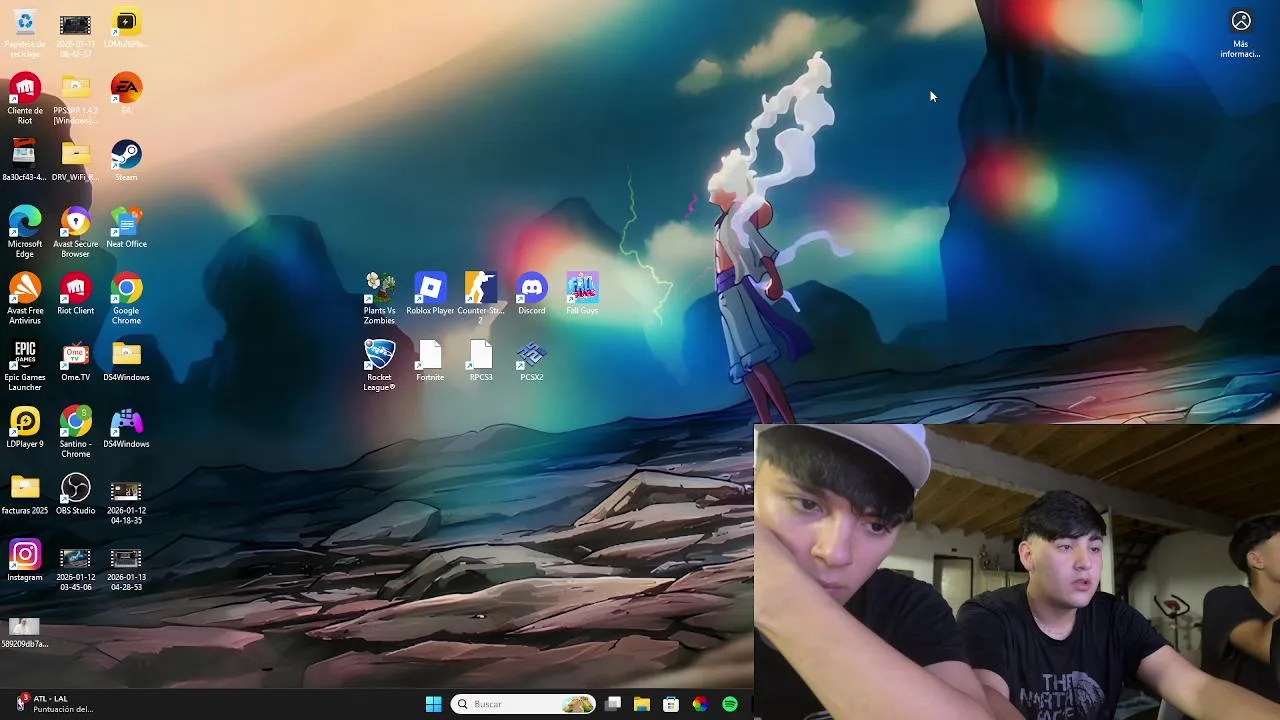Click the Buscar taskbar search field
Image resolution: width=1280 pixels, height=720 pixels.
click(x=522, y=704)
